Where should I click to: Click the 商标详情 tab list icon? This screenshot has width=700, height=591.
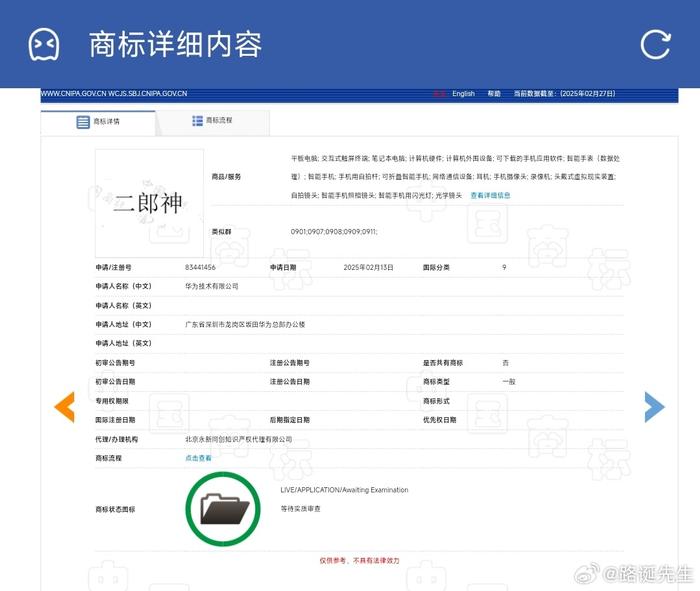click(83, 122)
